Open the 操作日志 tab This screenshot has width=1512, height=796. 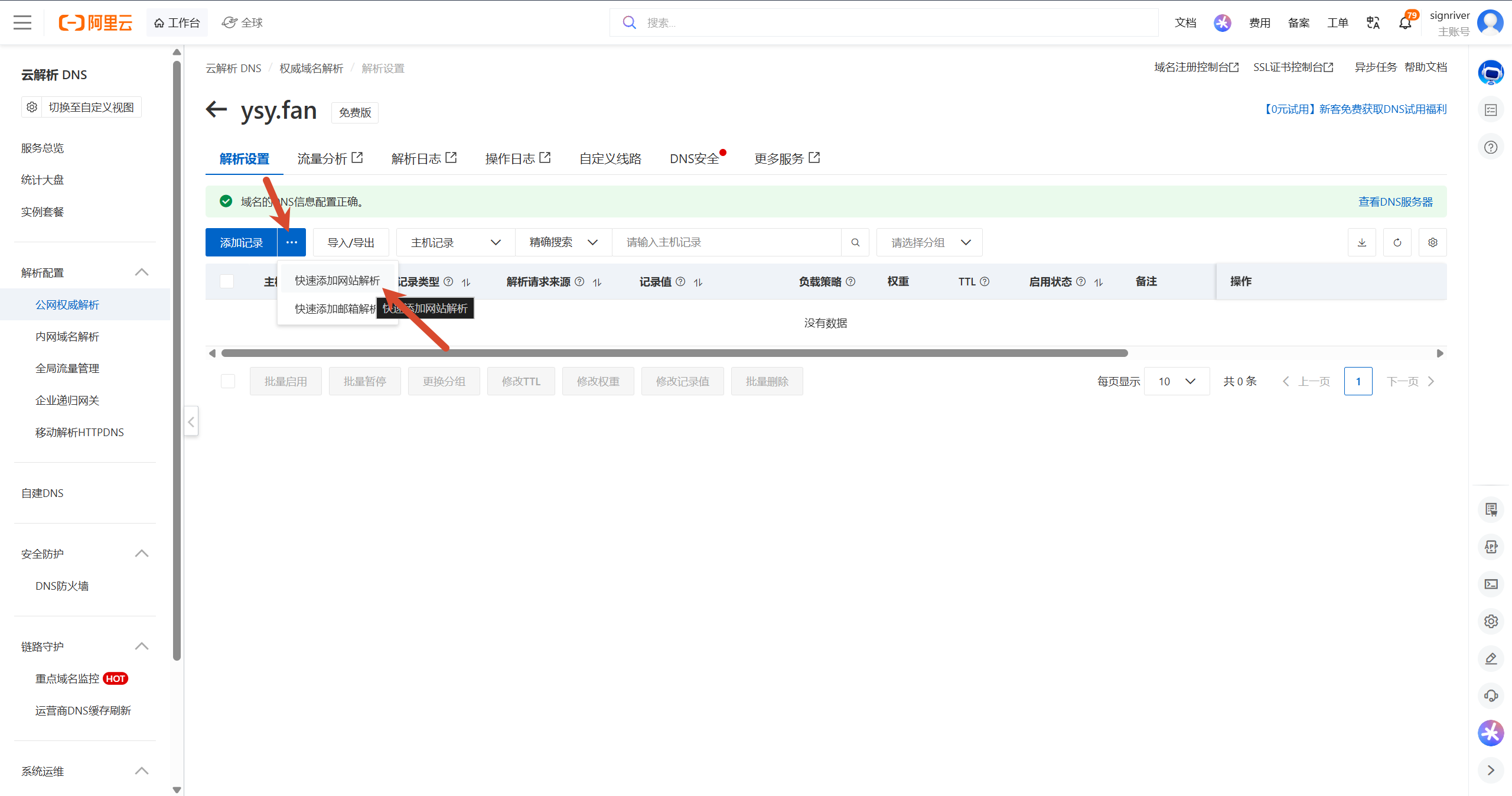click(x=517, y=158)
